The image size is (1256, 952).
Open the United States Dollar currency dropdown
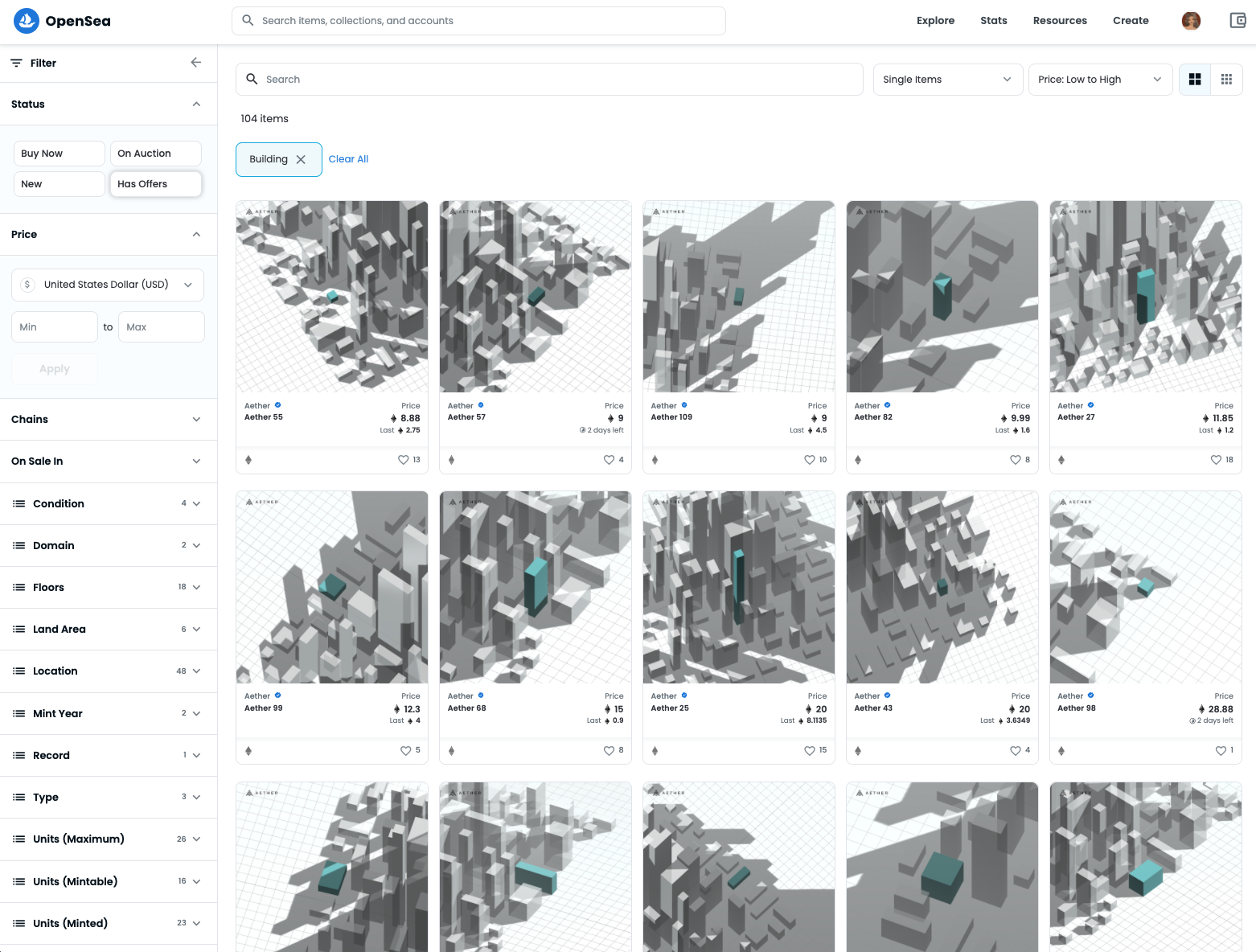tap(108, 285)
